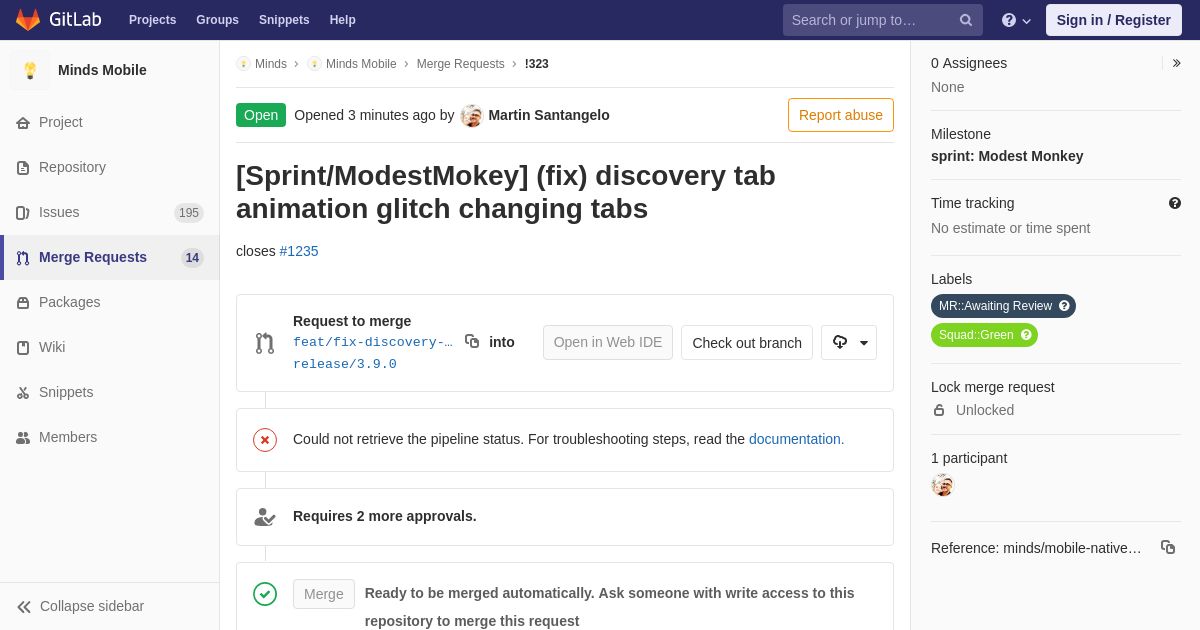Focus the Search or jump to field
The image size is (1200, 630).
[x=870, y=20]
